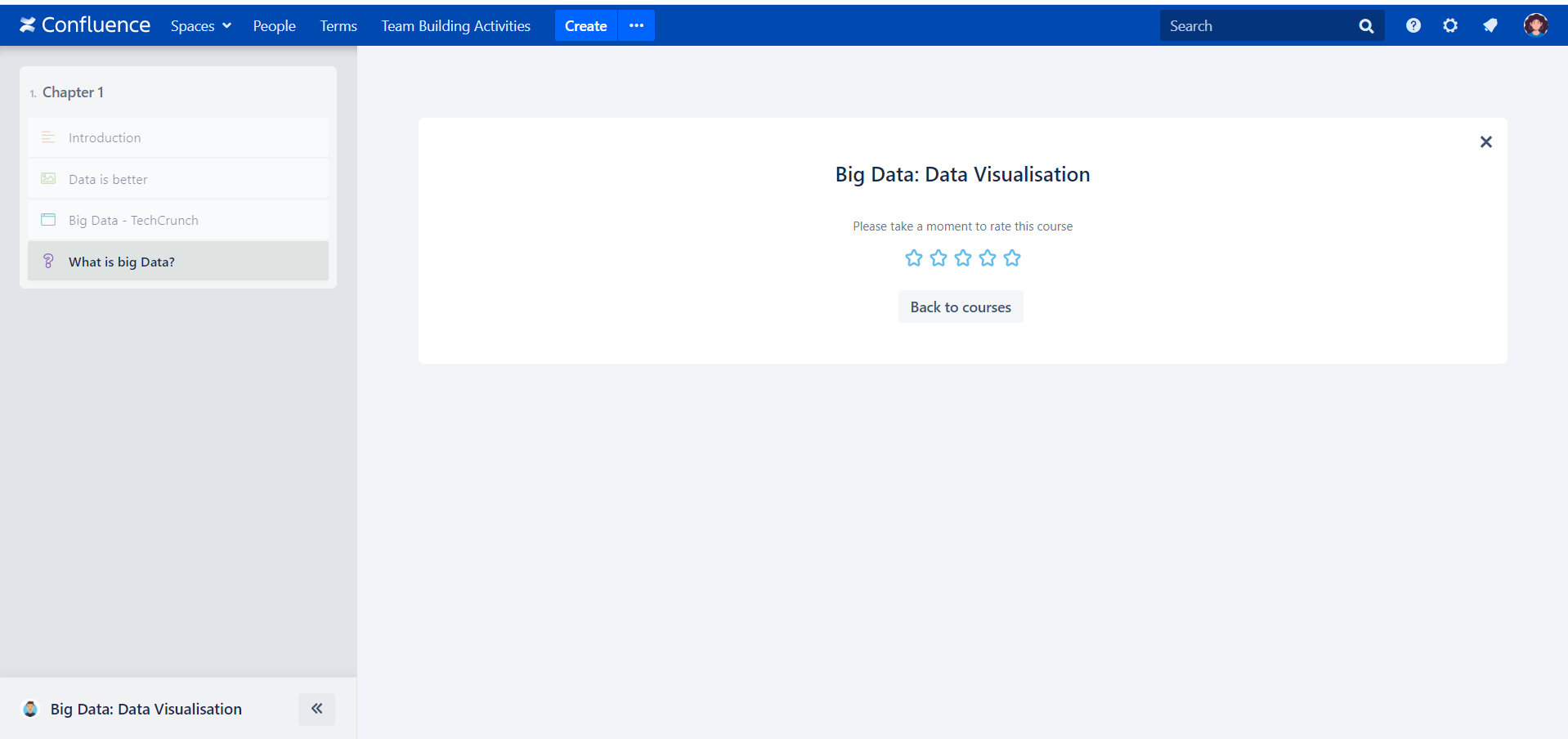Click the Confluence logo

pos(85,25)
